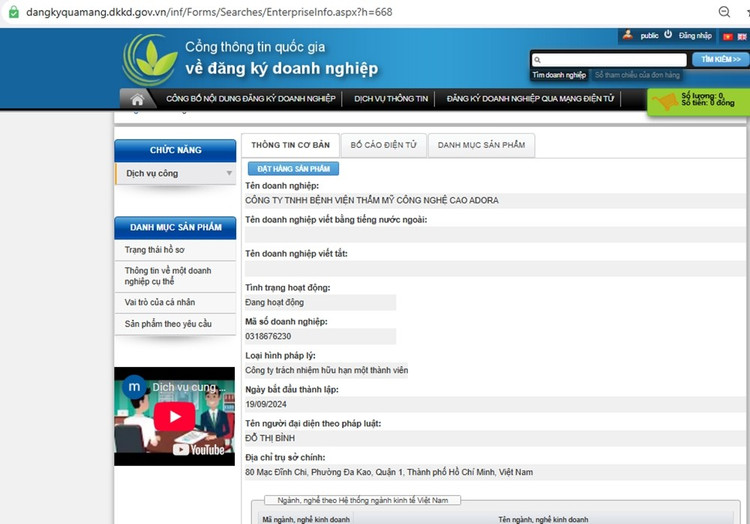Image resolution: width=750 pixels, height=524 pixels.
Task: Switch language with the English flag
Action: (x=741, y=35)
